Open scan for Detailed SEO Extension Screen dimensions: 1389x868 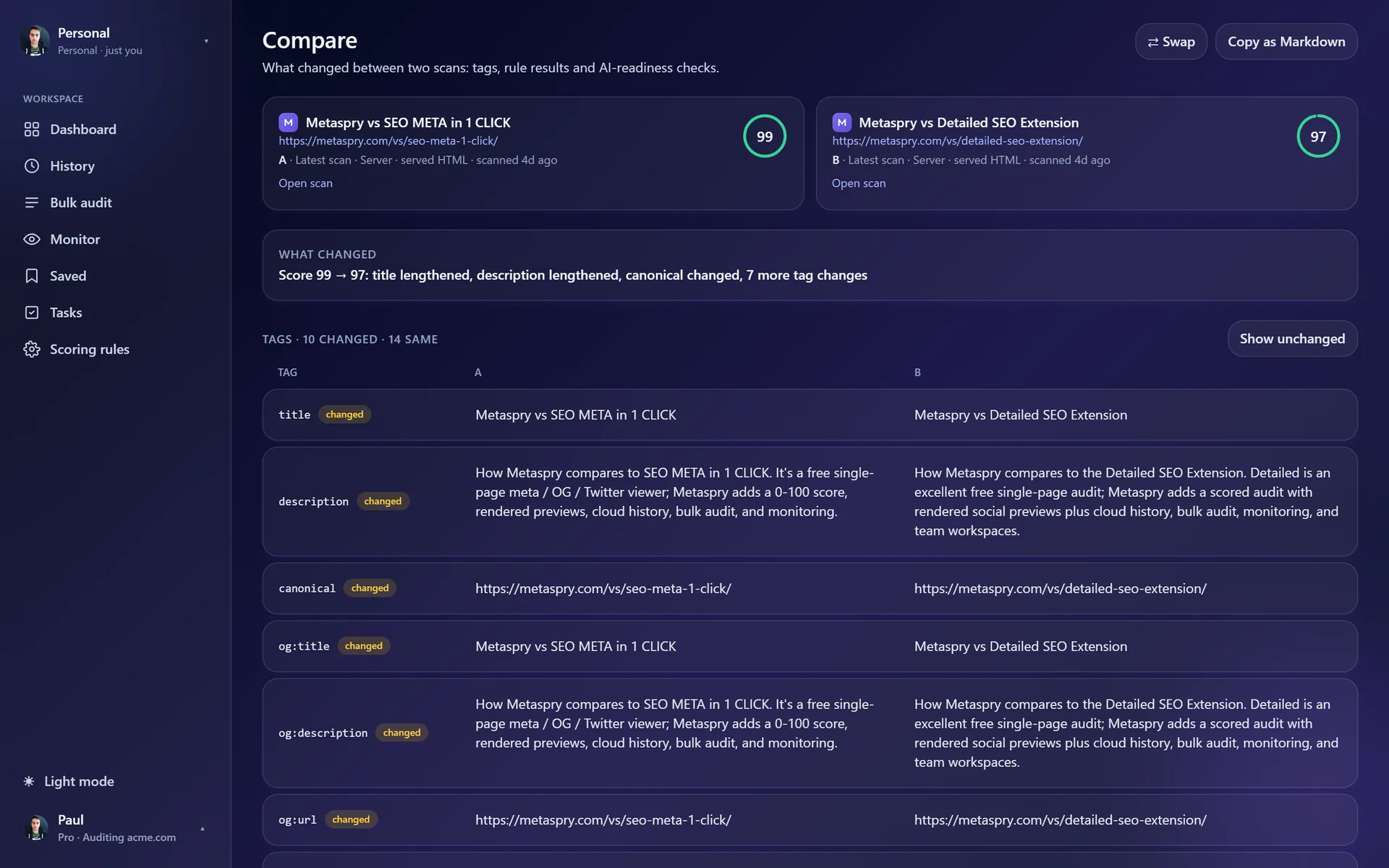(x=859, y=183)
